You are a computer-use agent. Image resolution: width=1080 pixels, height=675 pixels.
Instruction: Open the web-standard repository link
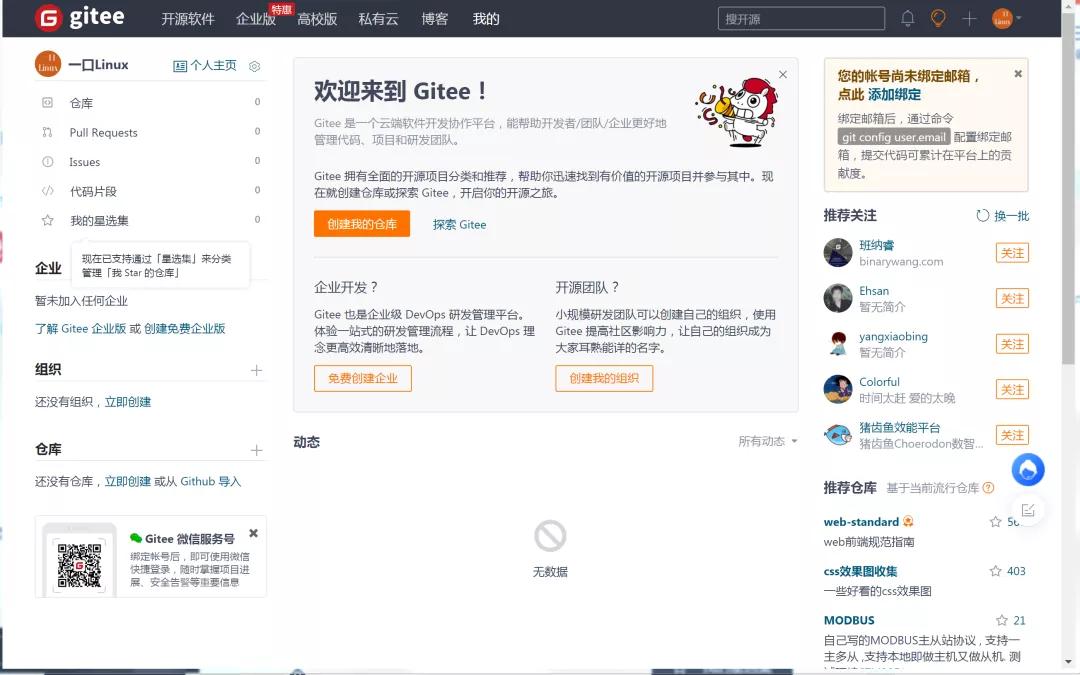click(x=861, y=522)
